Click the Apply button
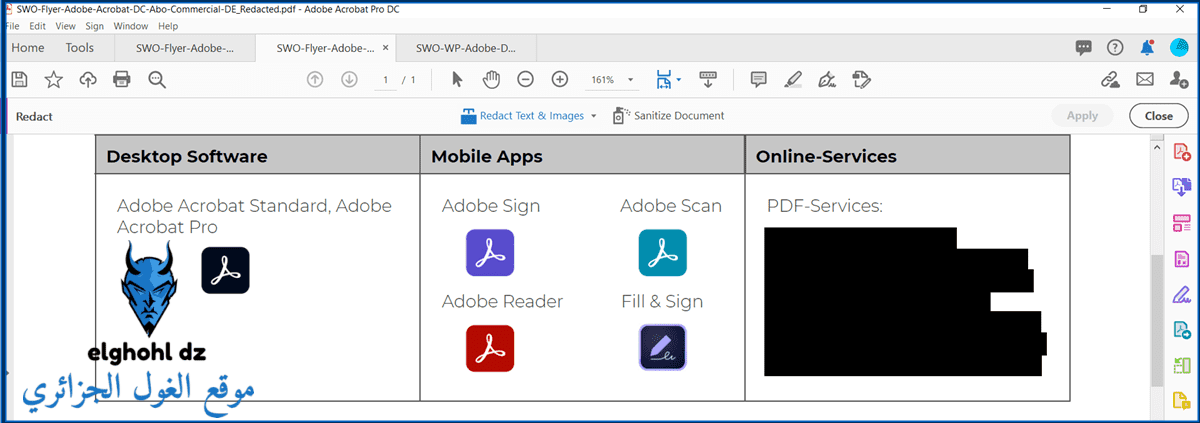Screen dimensions: 1200x423 pos(1082,116)
